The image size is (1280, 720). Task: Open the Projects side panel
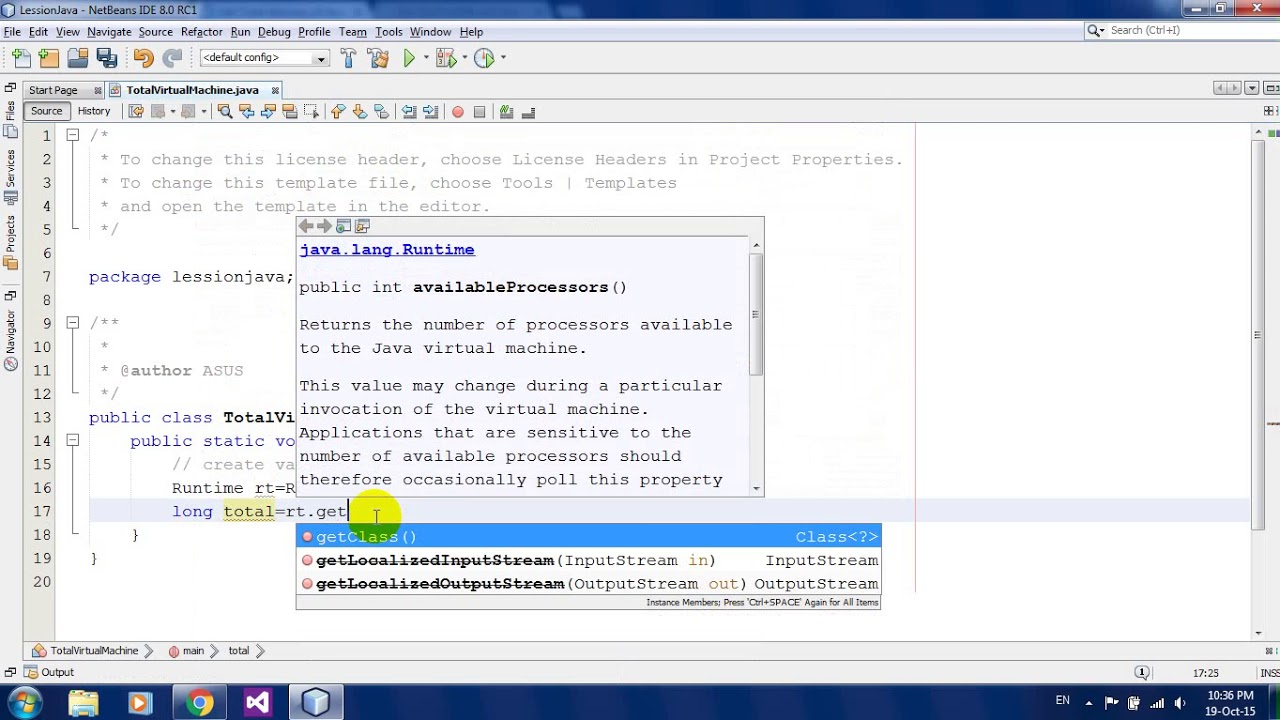pos(10,241)
